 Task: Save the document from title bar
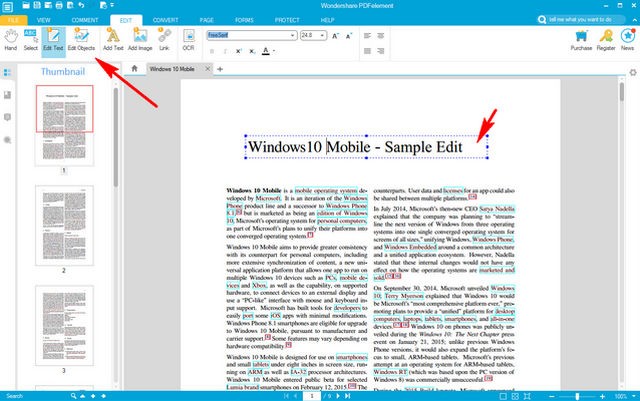click(37, 5)
